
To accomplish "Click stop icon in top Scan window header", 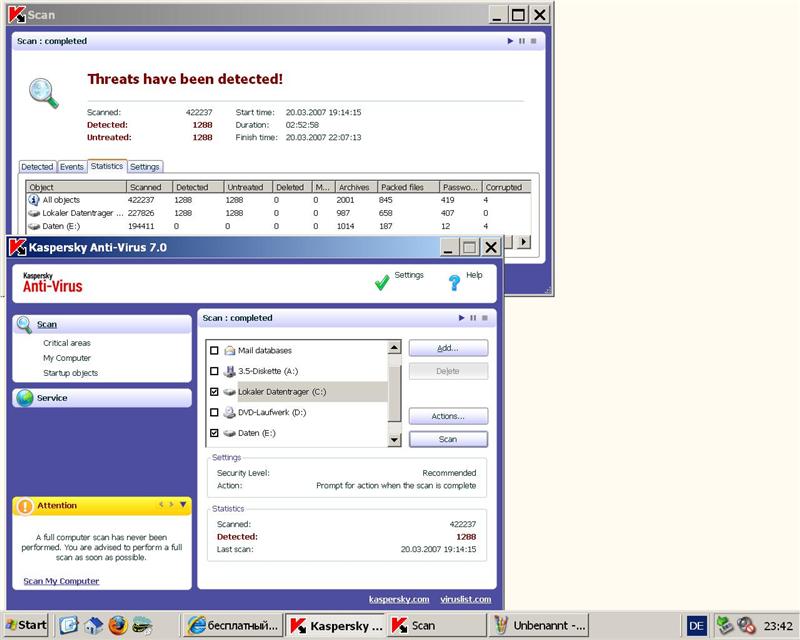I will pyautogui.click(x=533, y=41).
